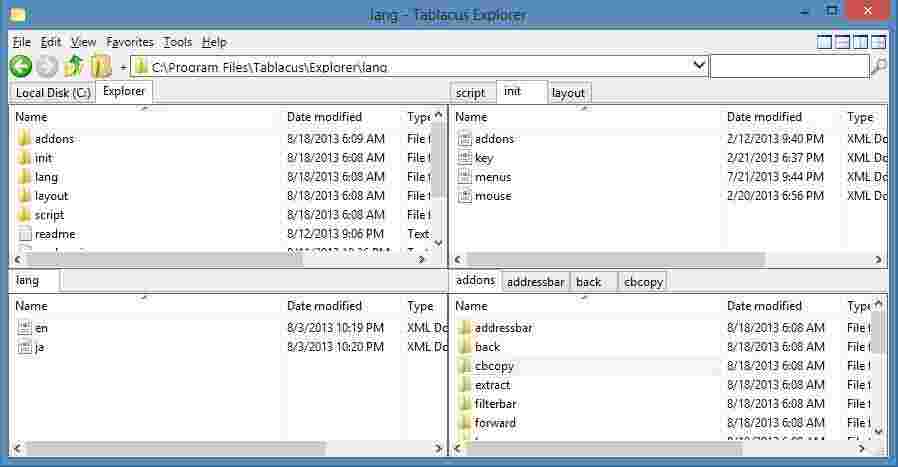The height and width of the screenshot is (467, 898).
Task: Select the key XML file icon
Action: tap(464, 158)
